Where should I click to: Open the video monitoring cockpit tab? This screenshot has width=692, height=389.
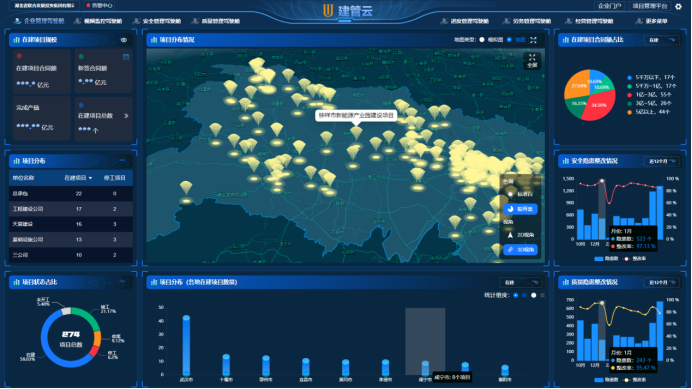(x=98, y=21)
